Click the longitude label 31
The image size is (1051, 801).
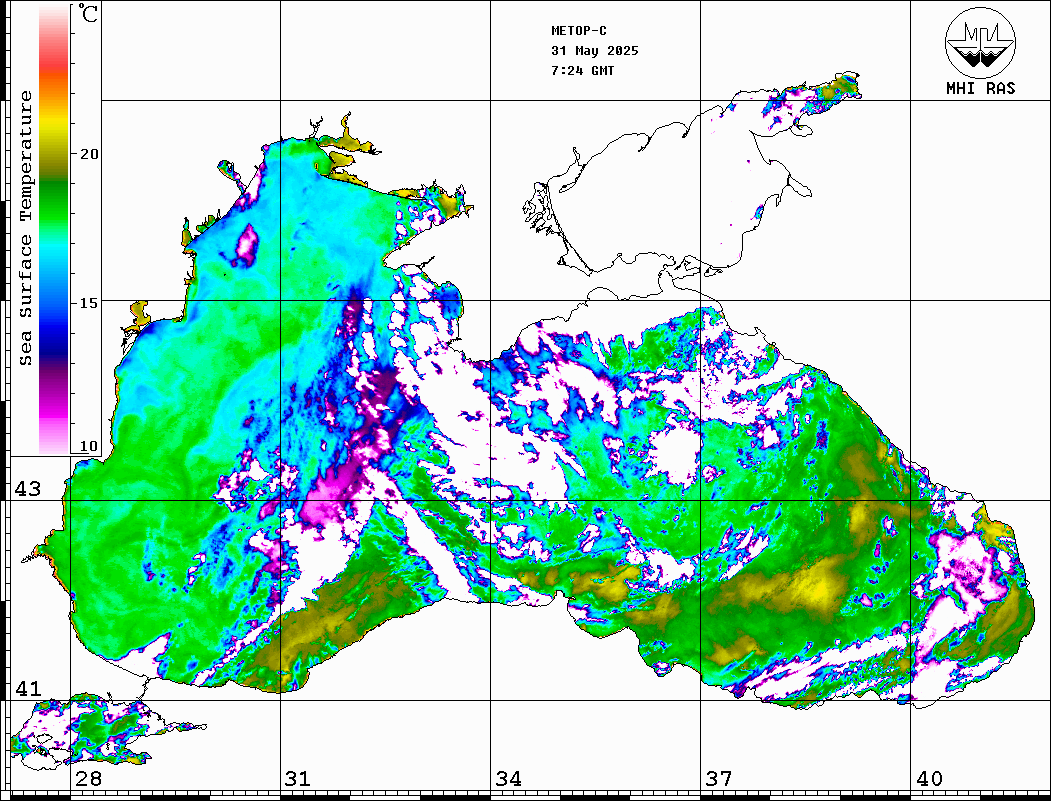pyautogui.click(x=298, y=779)
